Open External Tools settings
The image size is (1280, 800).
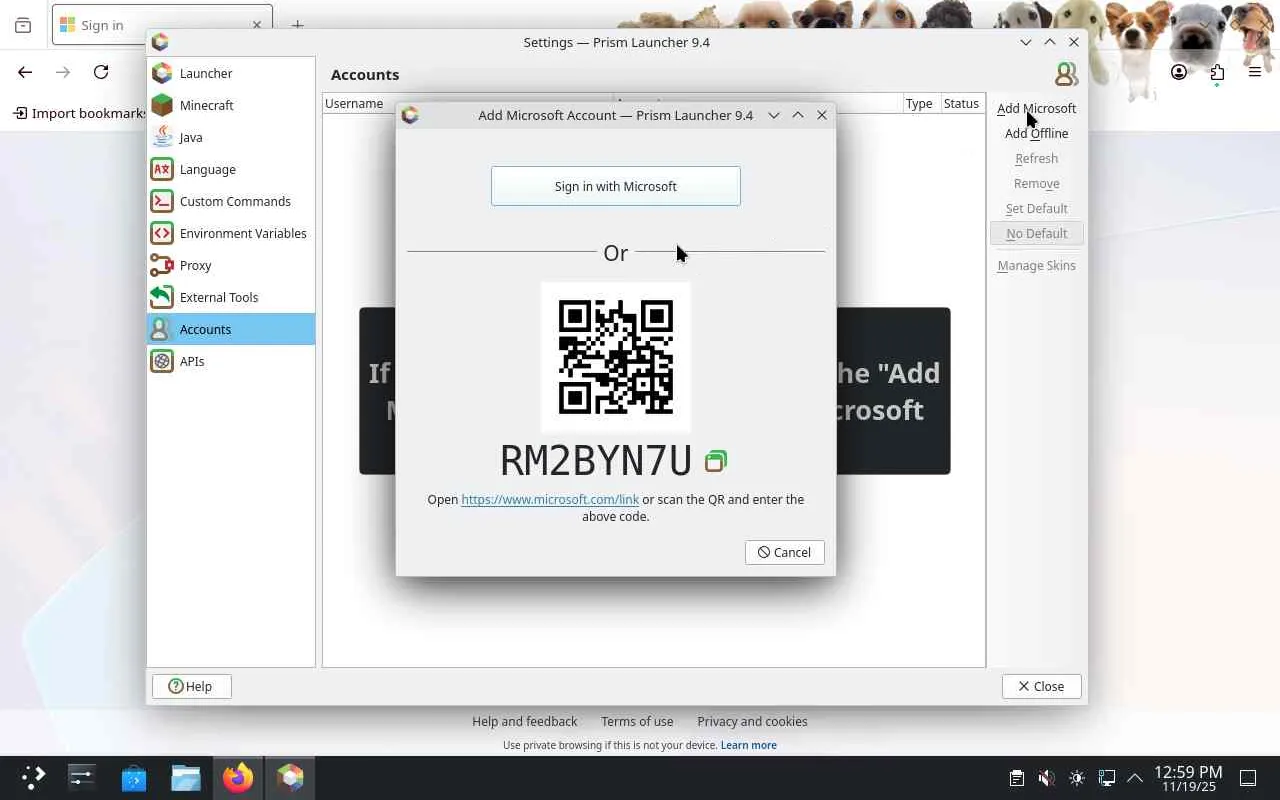tap(231, 297)
